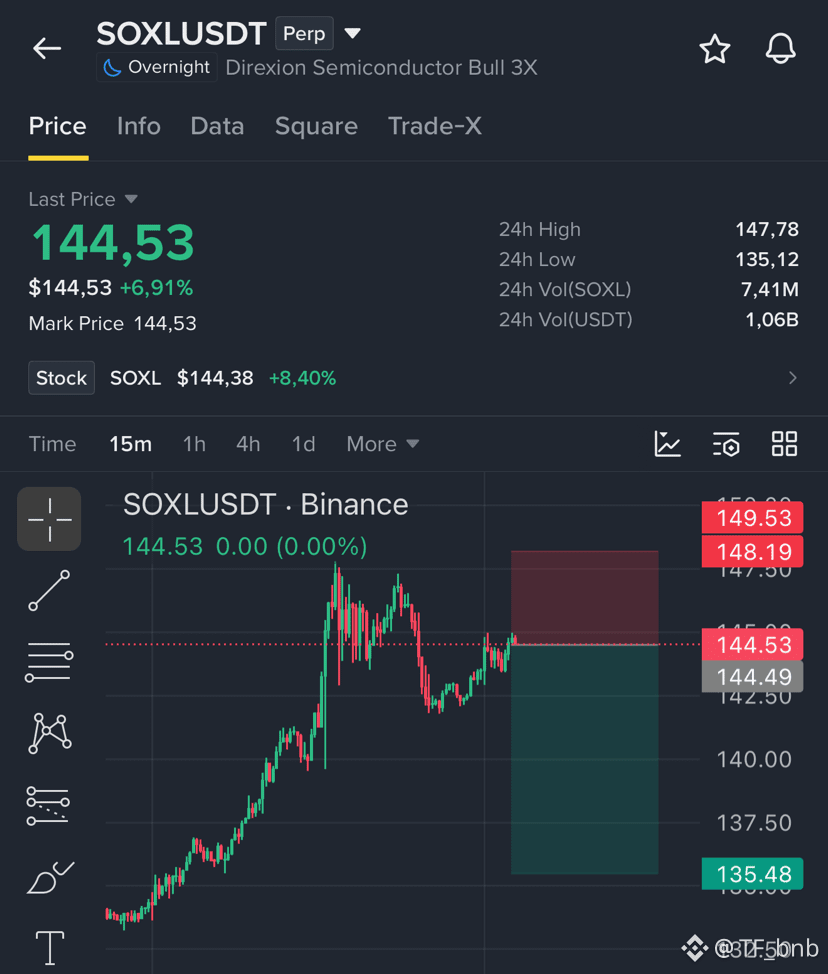828x974 pixels.
Task: Select the 15m interval
Action: pos(130,444)
